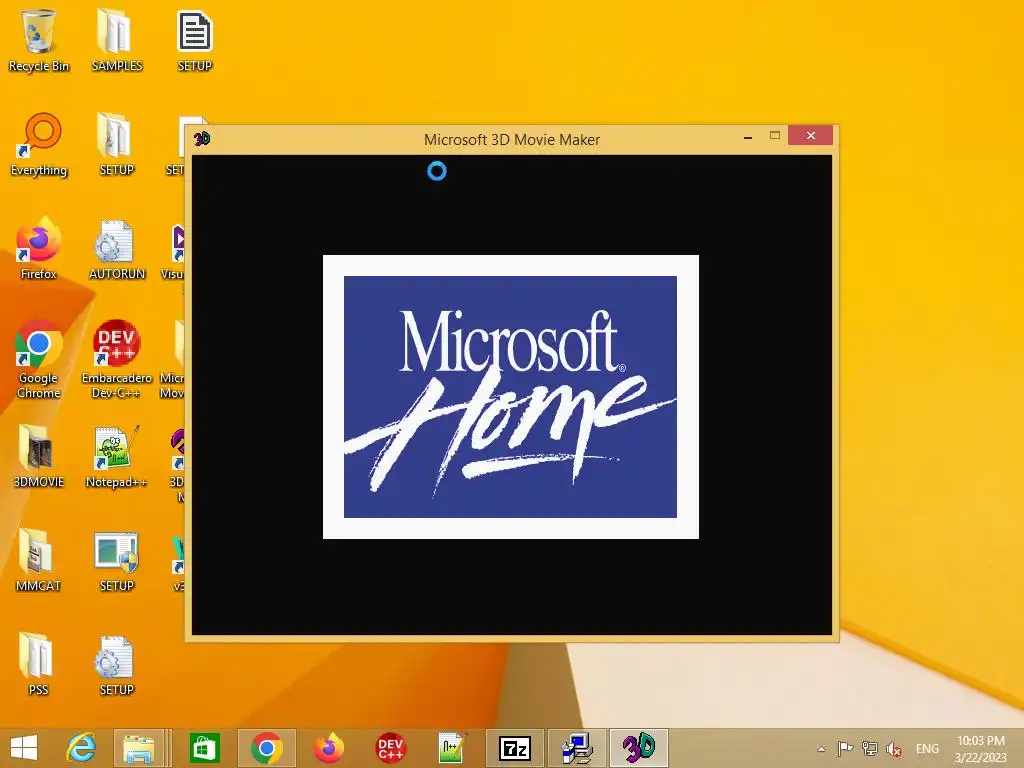
Task: Select the 3DMOVIE folder icon
Action: pyautogui.click(x=39, y=456)
